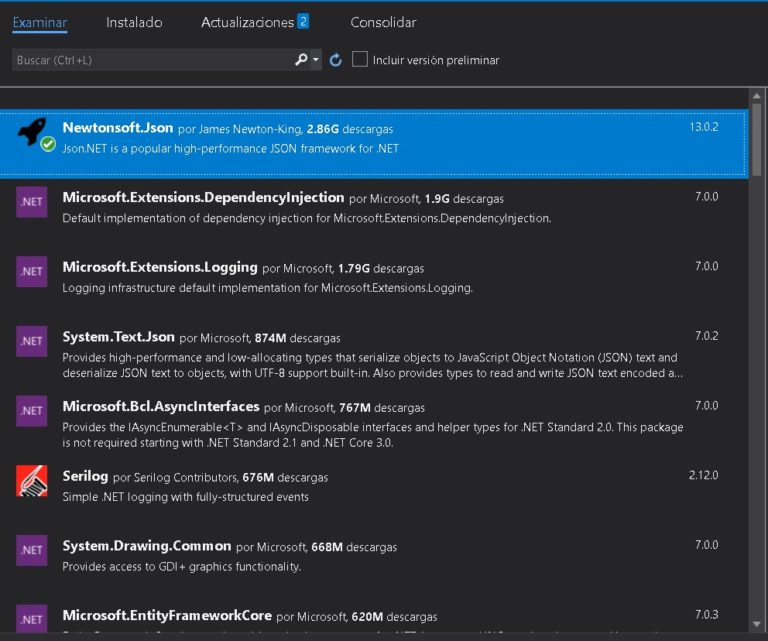Open the Actualizaciones tab
This screenshot has height=641, width=768.
click(x=247, y=23)
